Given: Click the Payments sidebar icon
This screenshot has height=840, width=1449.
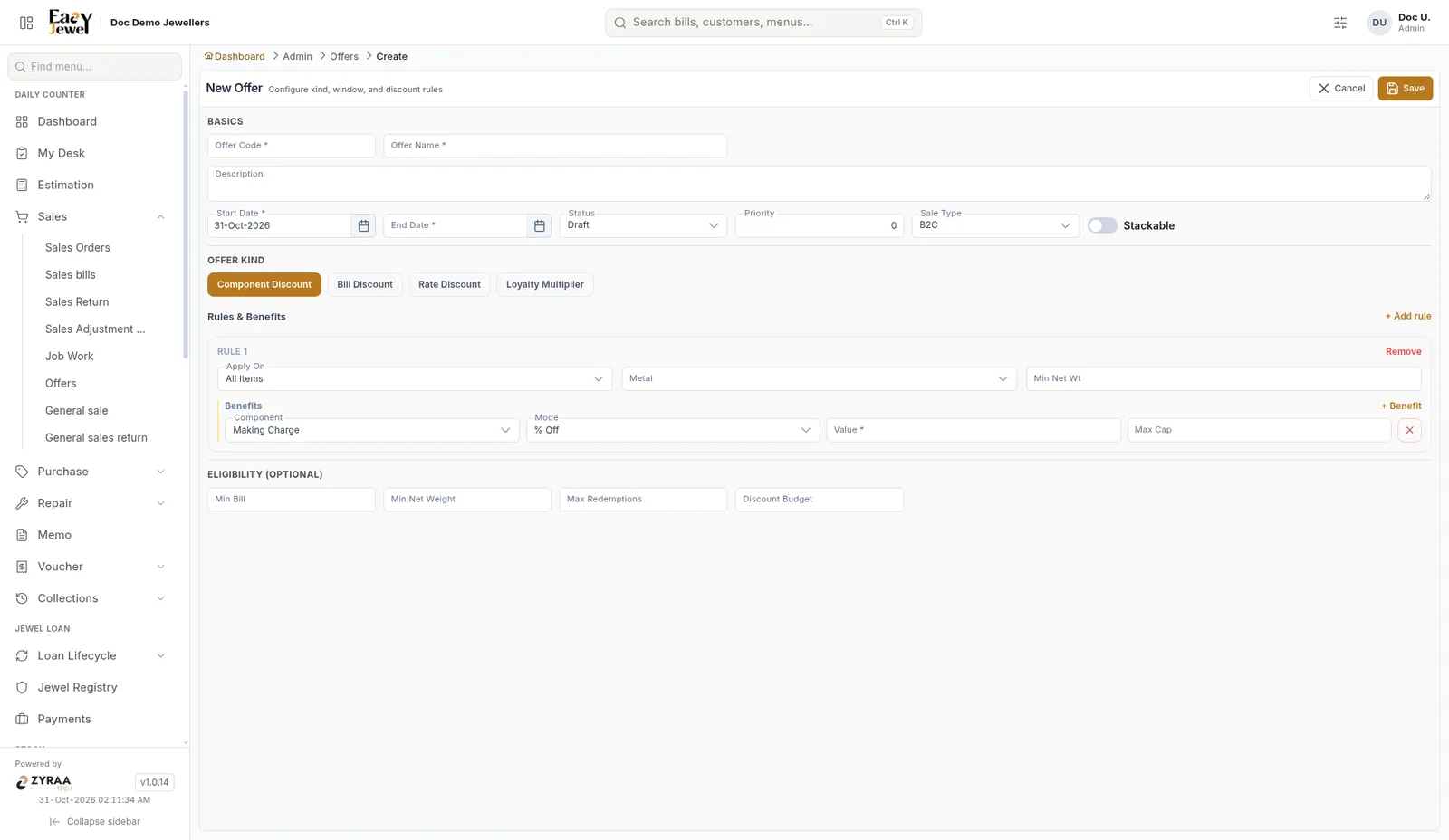Looking at the screenshot, I should pyautogui.click(x=22, y=719).
